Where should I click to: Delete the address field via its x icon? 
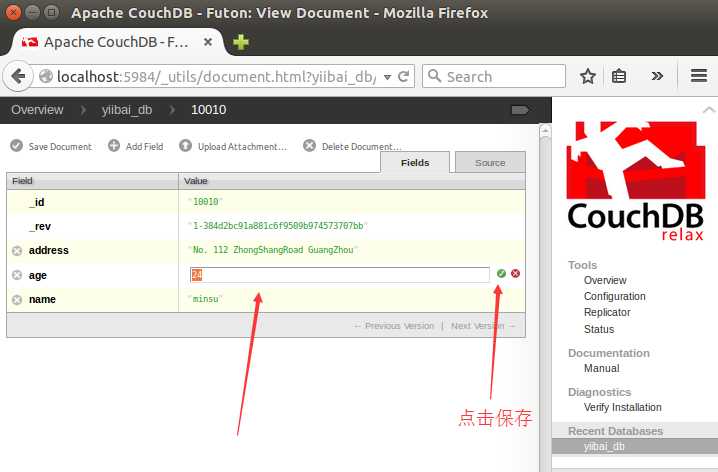[17, 250]
